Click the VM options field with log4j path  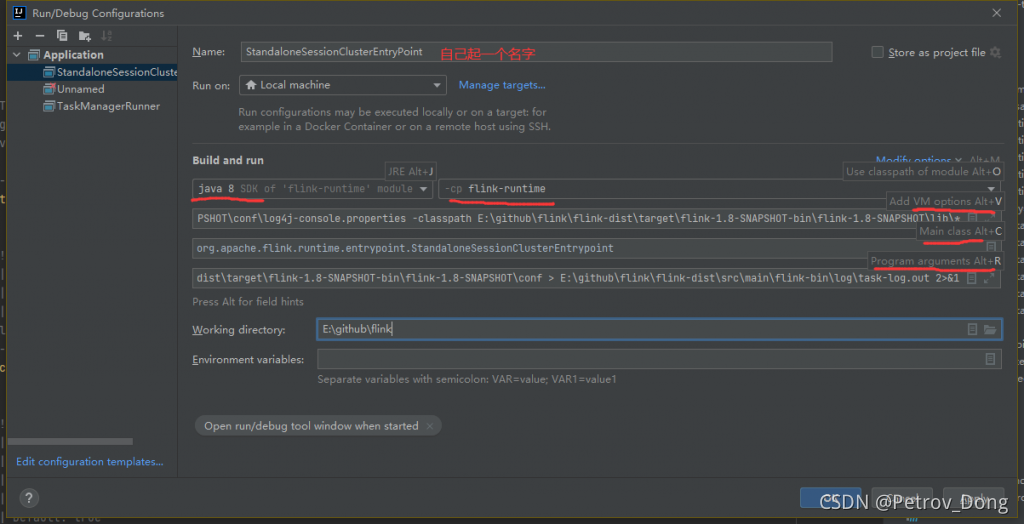pyautogui.click(x=596, y=218)
